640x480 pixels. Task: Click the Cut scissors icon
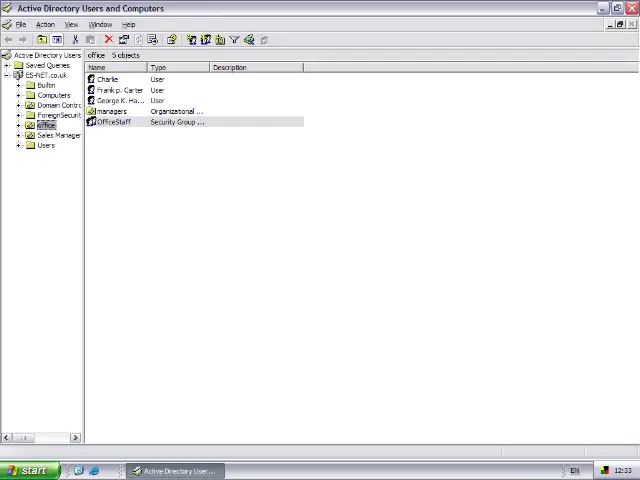tap(75, 40)
